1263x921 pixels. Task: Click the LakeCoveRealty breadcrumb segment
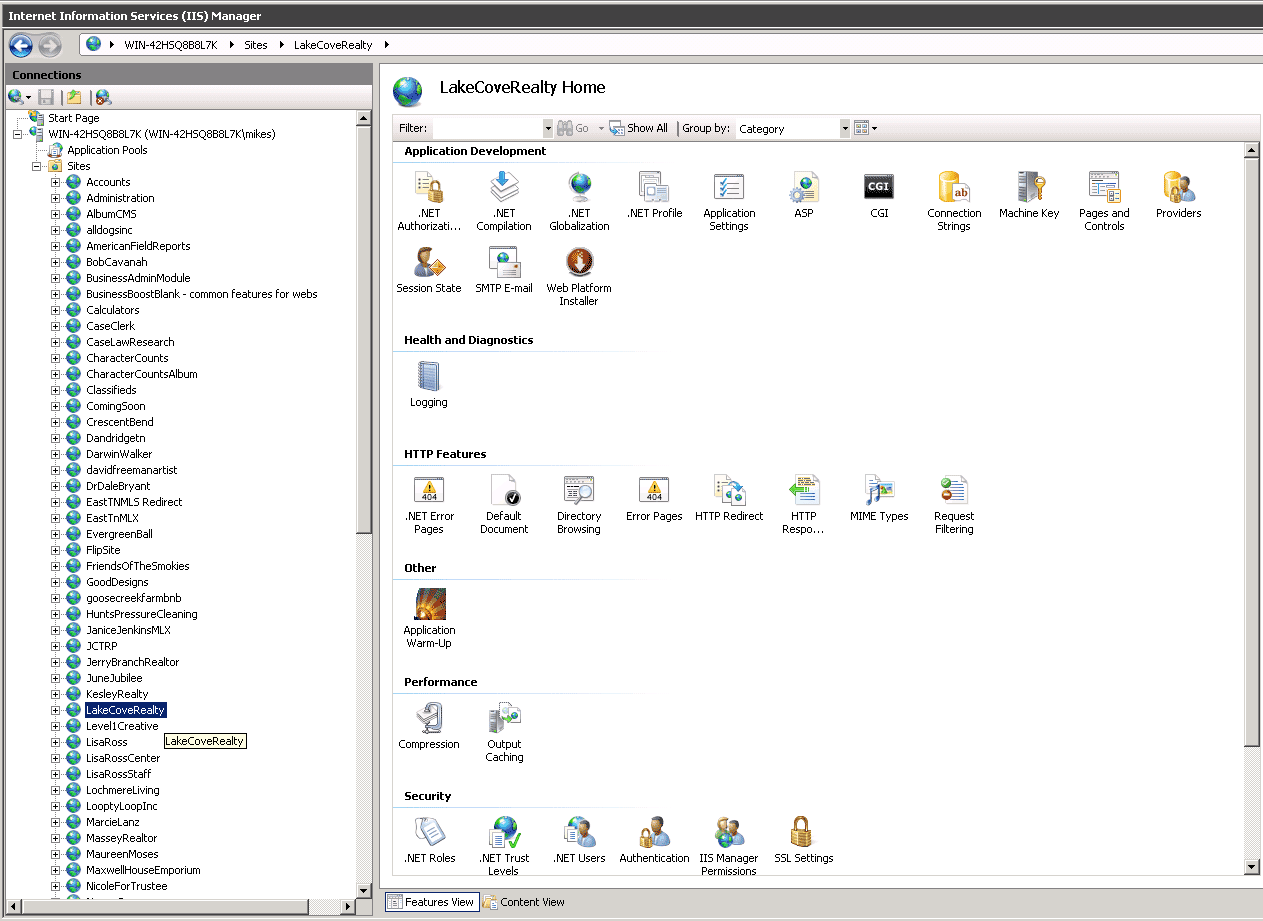click(x=333, y=45)
